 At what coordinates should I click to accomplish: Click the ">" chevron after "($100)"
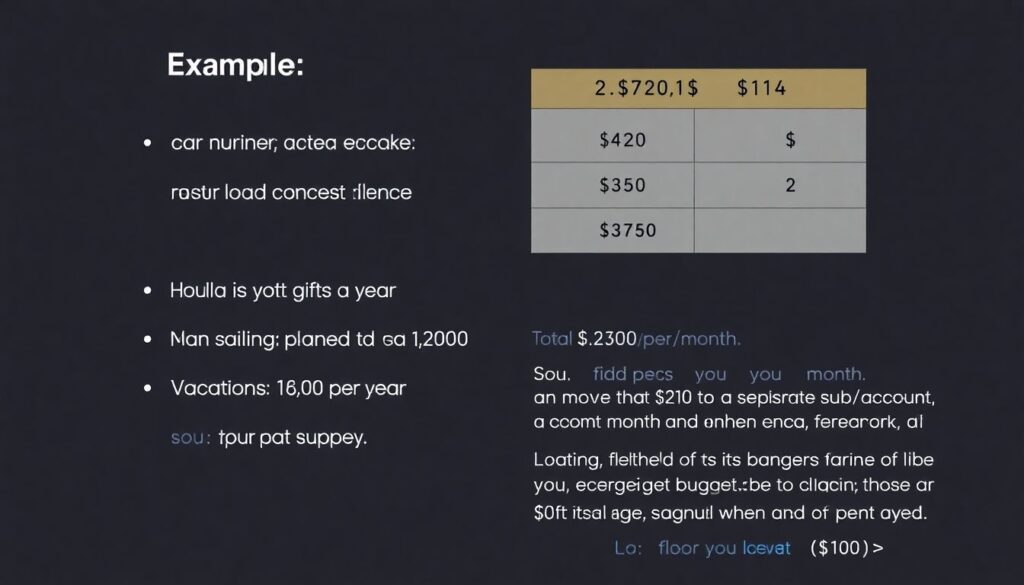[878, 548]
